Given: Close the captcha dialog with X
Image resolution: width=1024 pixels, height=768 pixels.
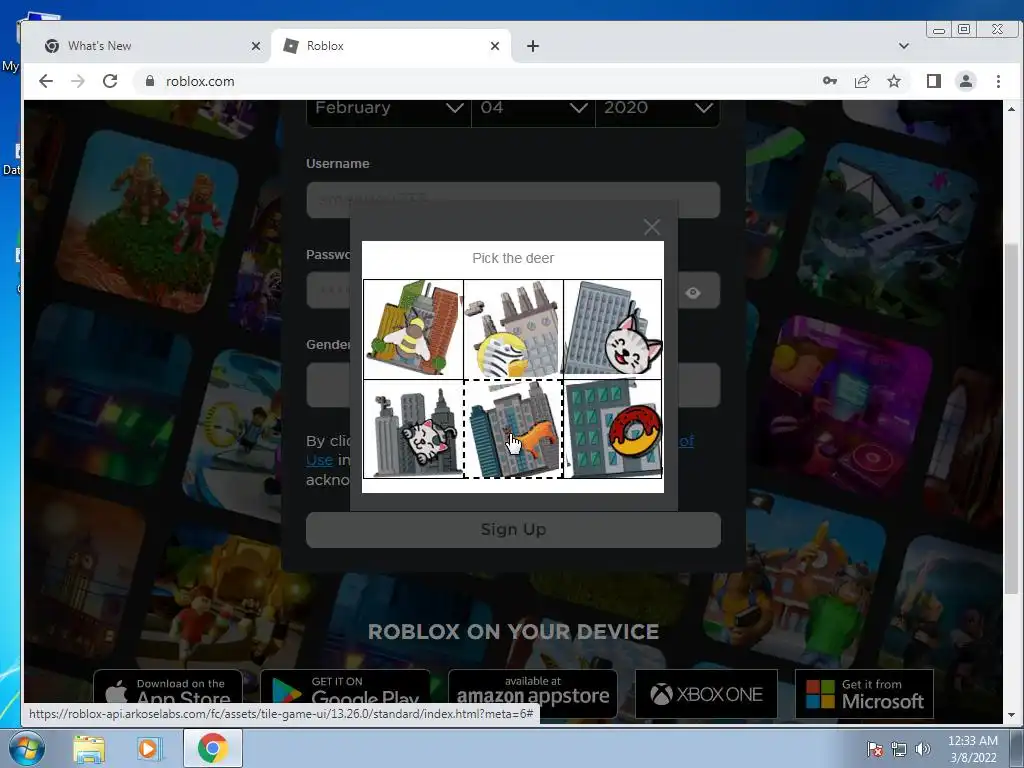Looking at the screenshot, I should pyautogui.click(x=652, y=227).
